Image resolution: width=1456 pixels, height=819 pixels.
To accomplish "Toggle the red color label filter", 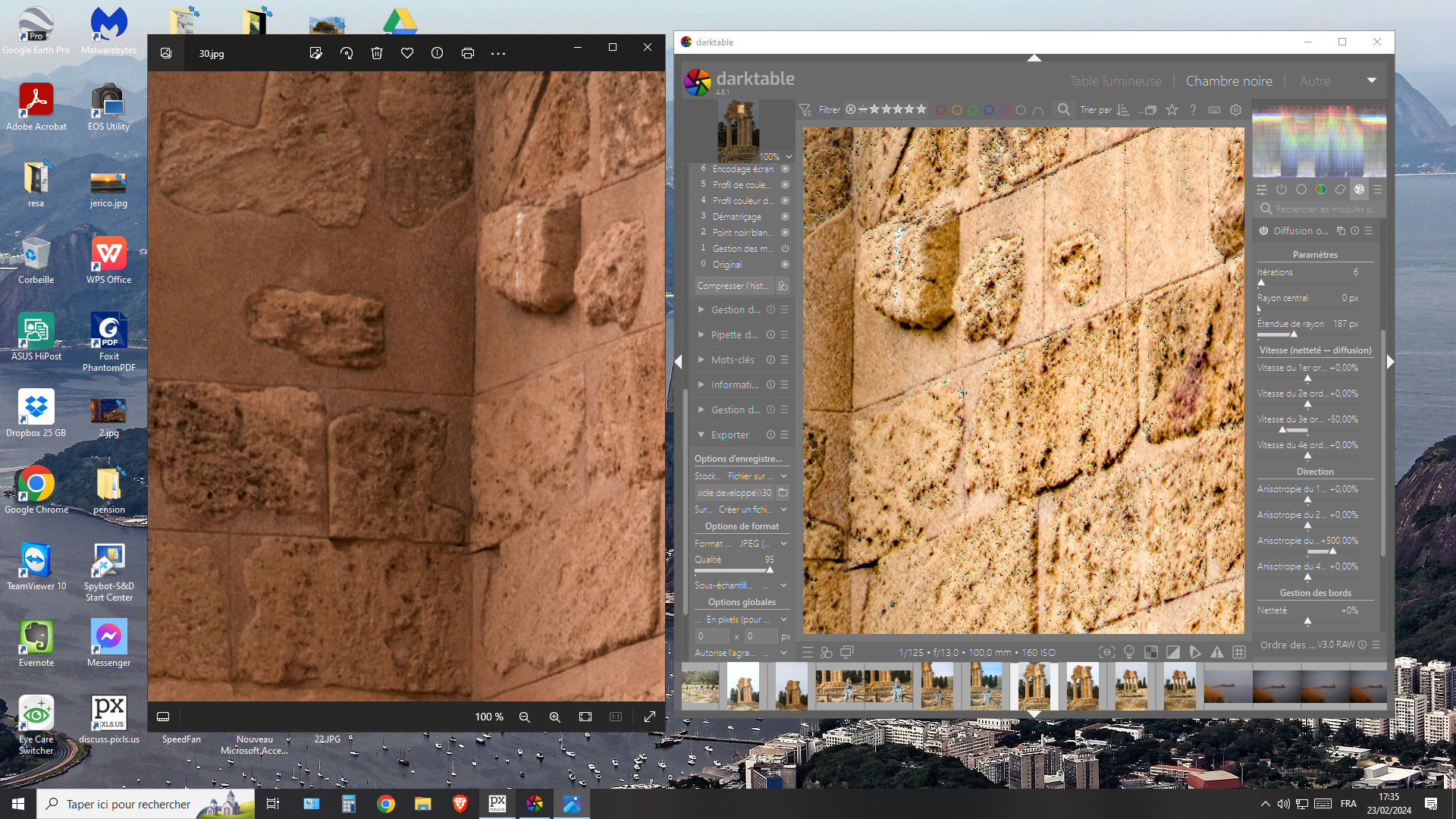I will coord(940,110).
